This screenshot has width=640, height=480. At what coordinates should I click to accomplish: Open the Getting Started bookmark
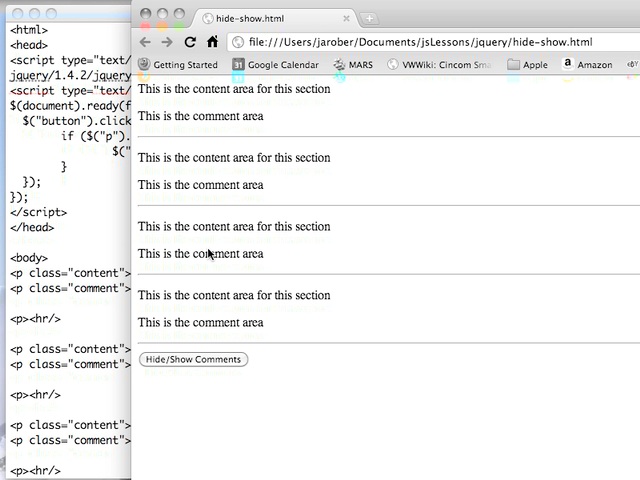pyautogui.click(x=178, y=64)
